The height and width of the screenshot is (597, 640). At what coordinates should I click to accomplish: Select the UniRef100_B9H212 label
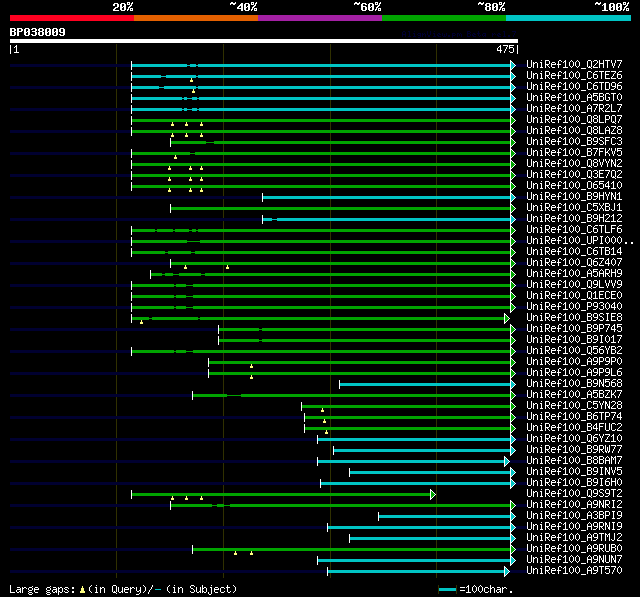pos(574,219)
